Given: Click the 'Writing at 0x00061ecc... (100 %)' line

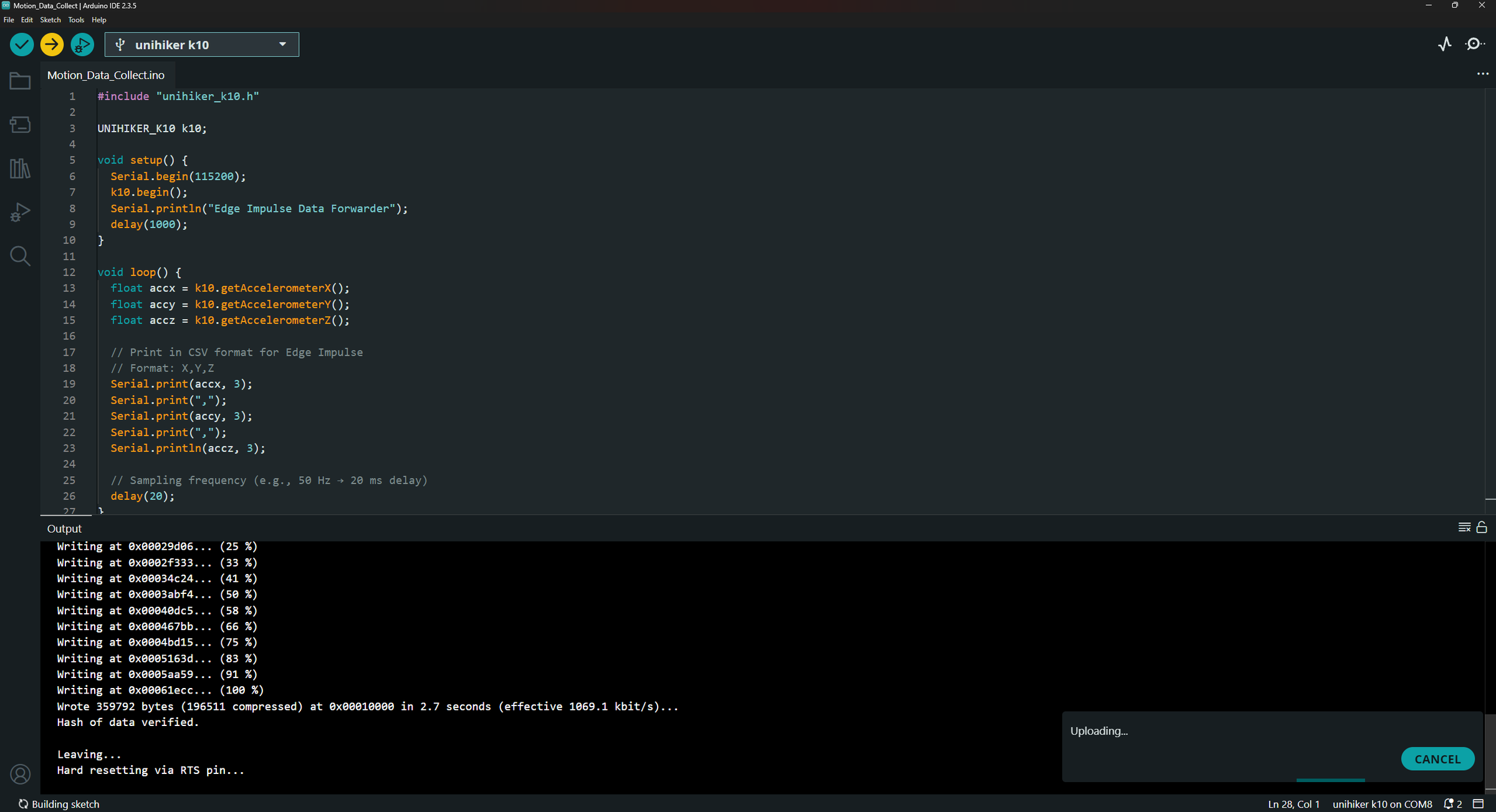Looking at the screenshot, I should [x=160, y=690].
